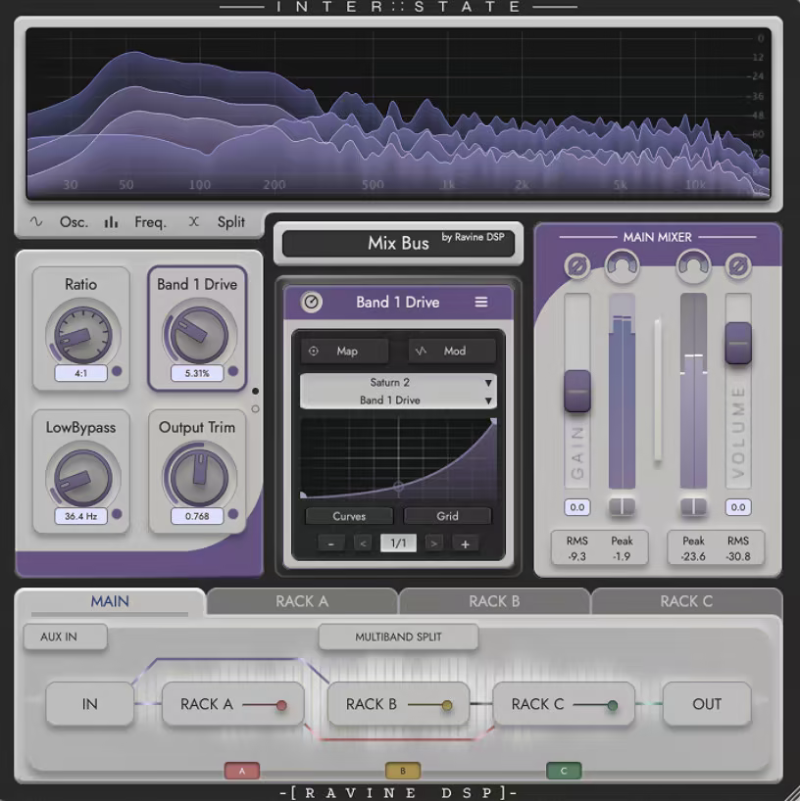
Task: Click the Output Trim knob
Action: [199, 478]
